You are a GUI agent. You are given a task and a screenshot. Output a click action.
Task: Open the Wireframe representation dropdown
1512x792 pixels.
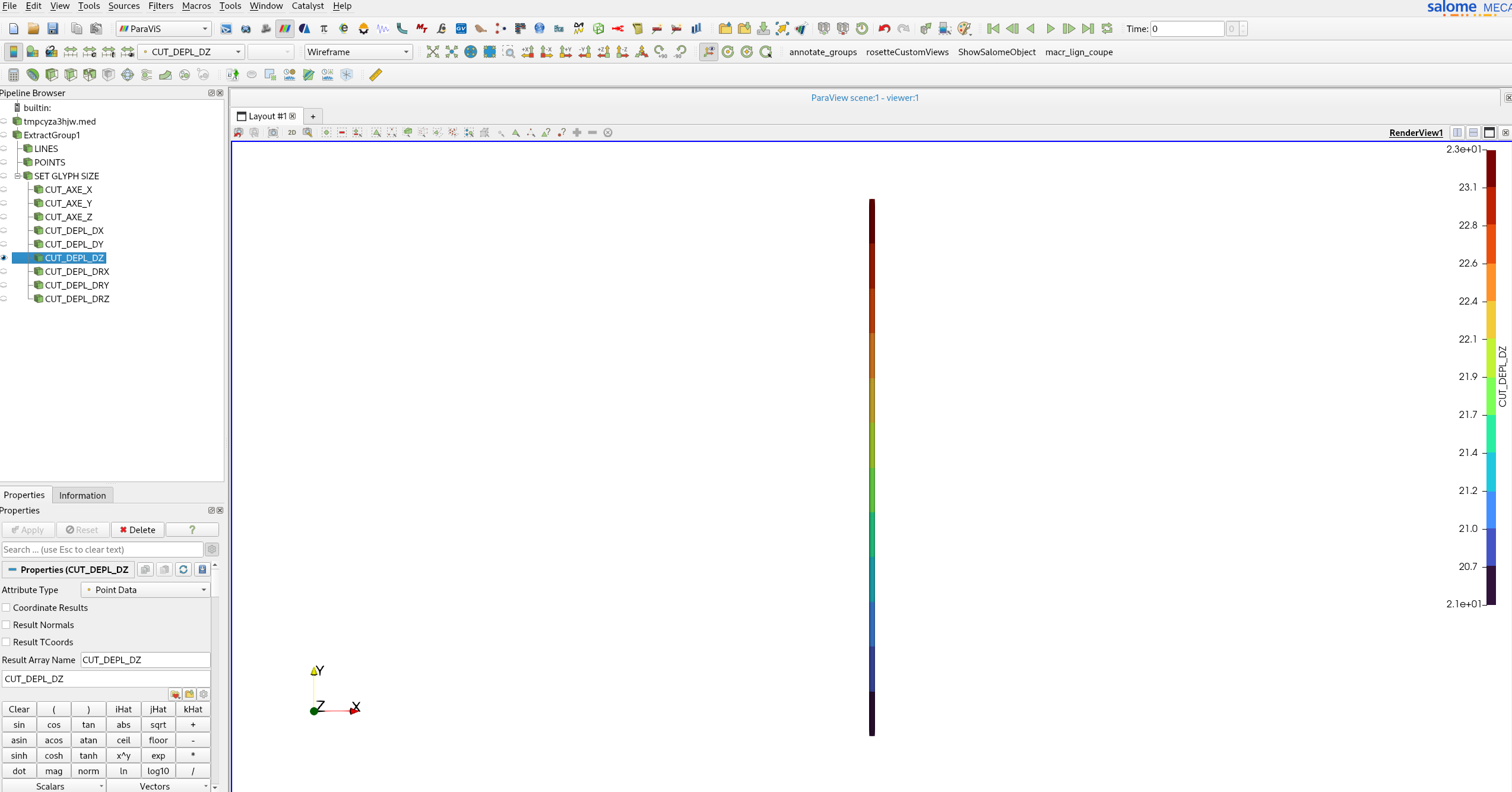[358, 52]
